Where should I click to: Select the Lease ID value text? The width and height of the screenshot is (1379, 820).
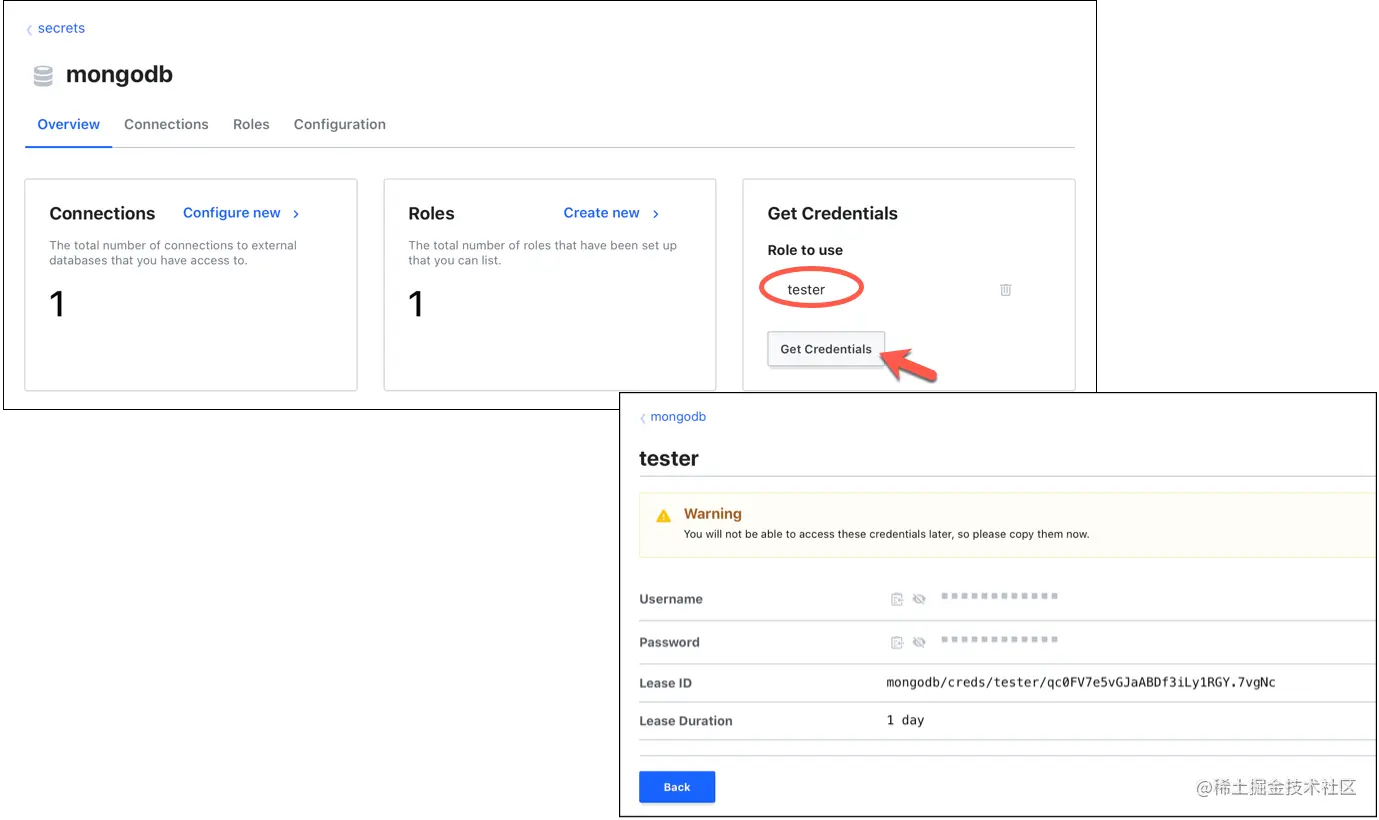point(1081,683)
